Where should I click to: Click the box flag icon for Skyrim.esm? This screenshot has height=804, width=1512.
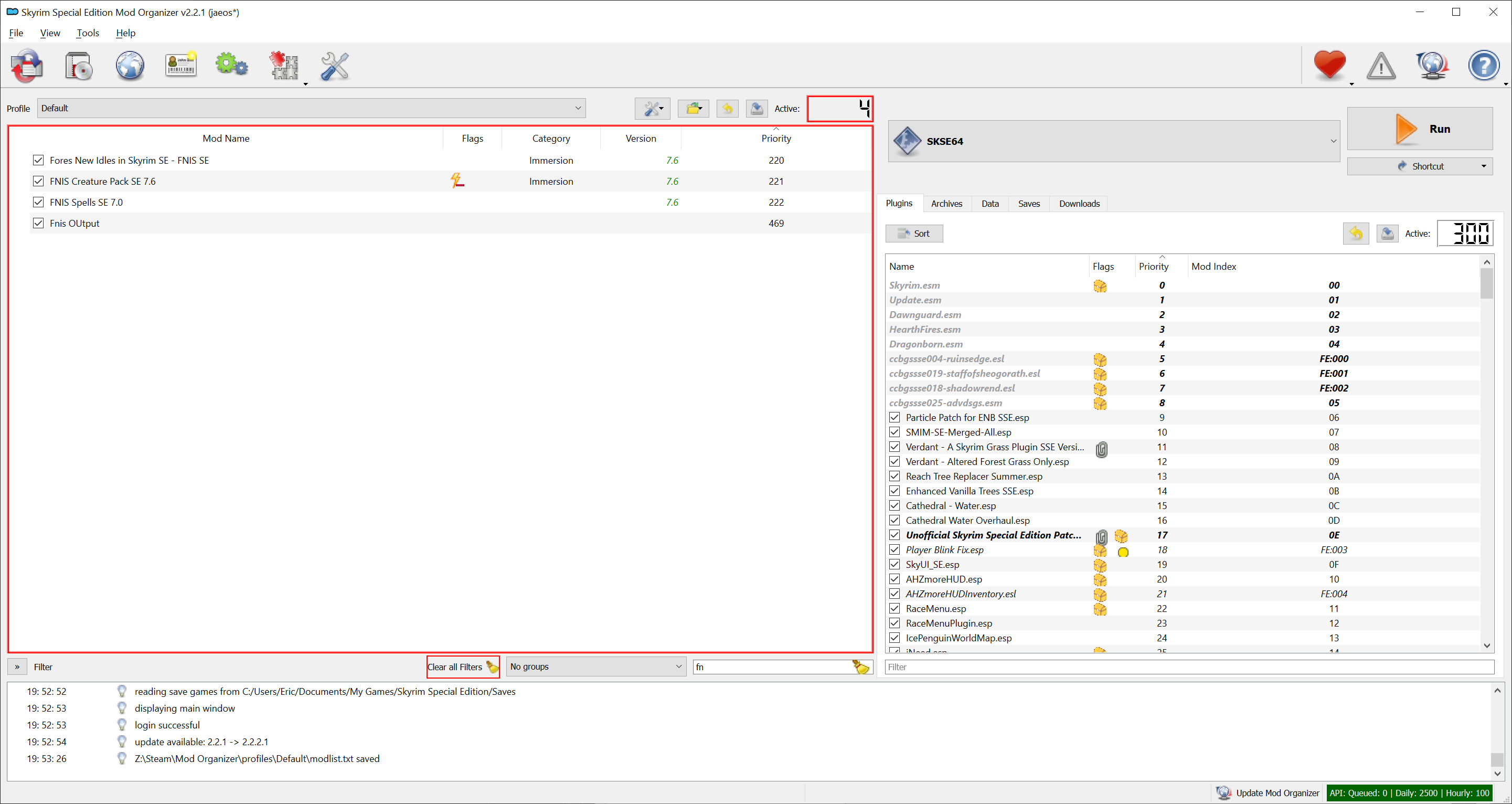coord(1100,286)
